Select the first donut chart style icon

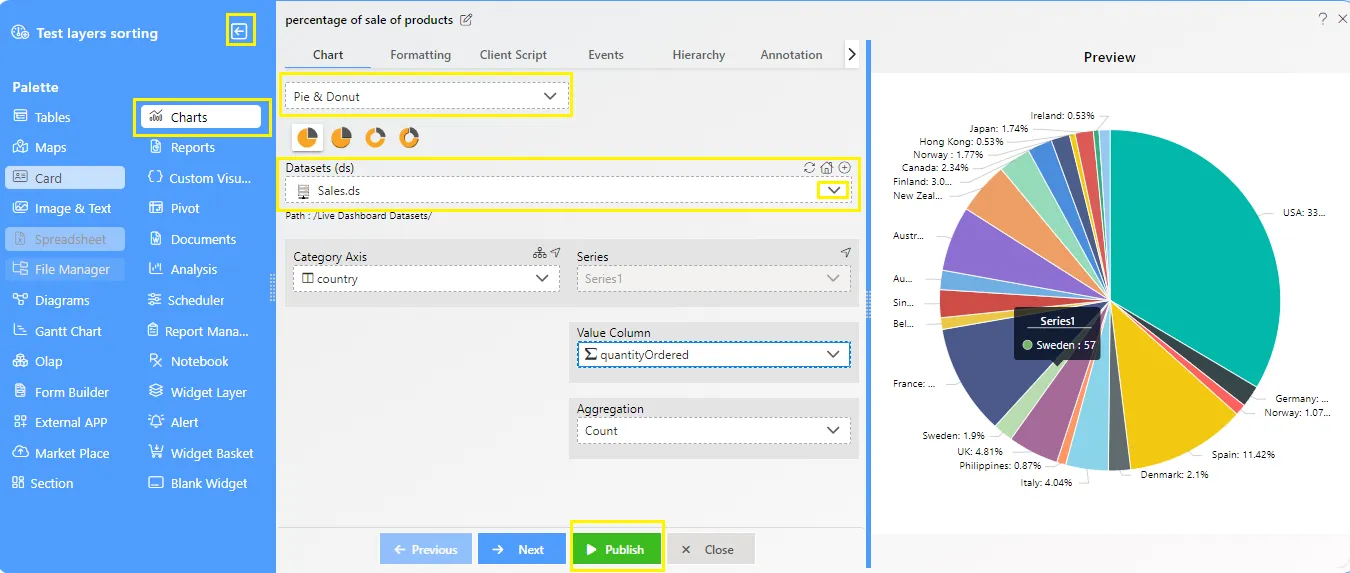click(376, 137)
